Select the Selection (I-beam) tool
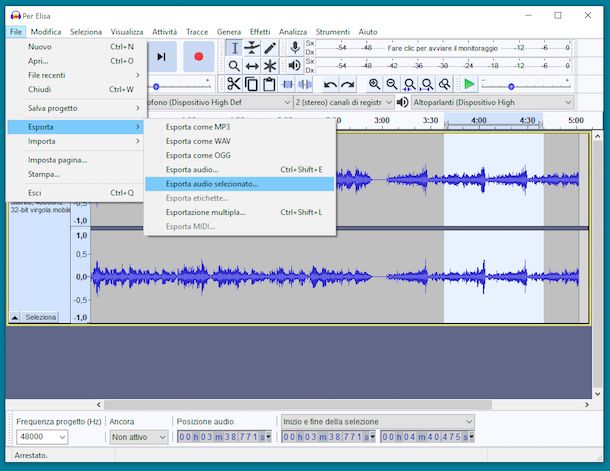This screenshot has width=610, height=471. pyautogui.click(x=234, y=48)
